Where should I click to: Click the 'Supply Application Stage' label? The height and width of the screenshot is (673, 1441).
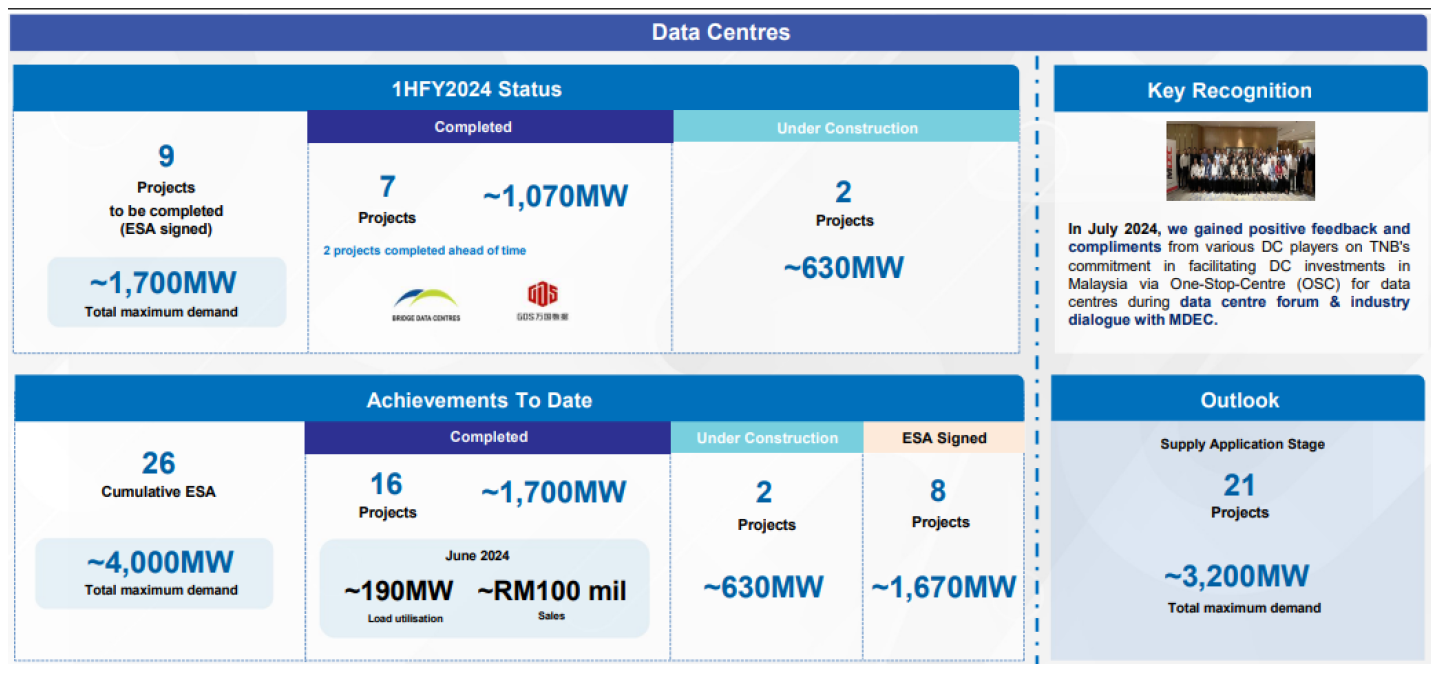[x=1242, y=444]
